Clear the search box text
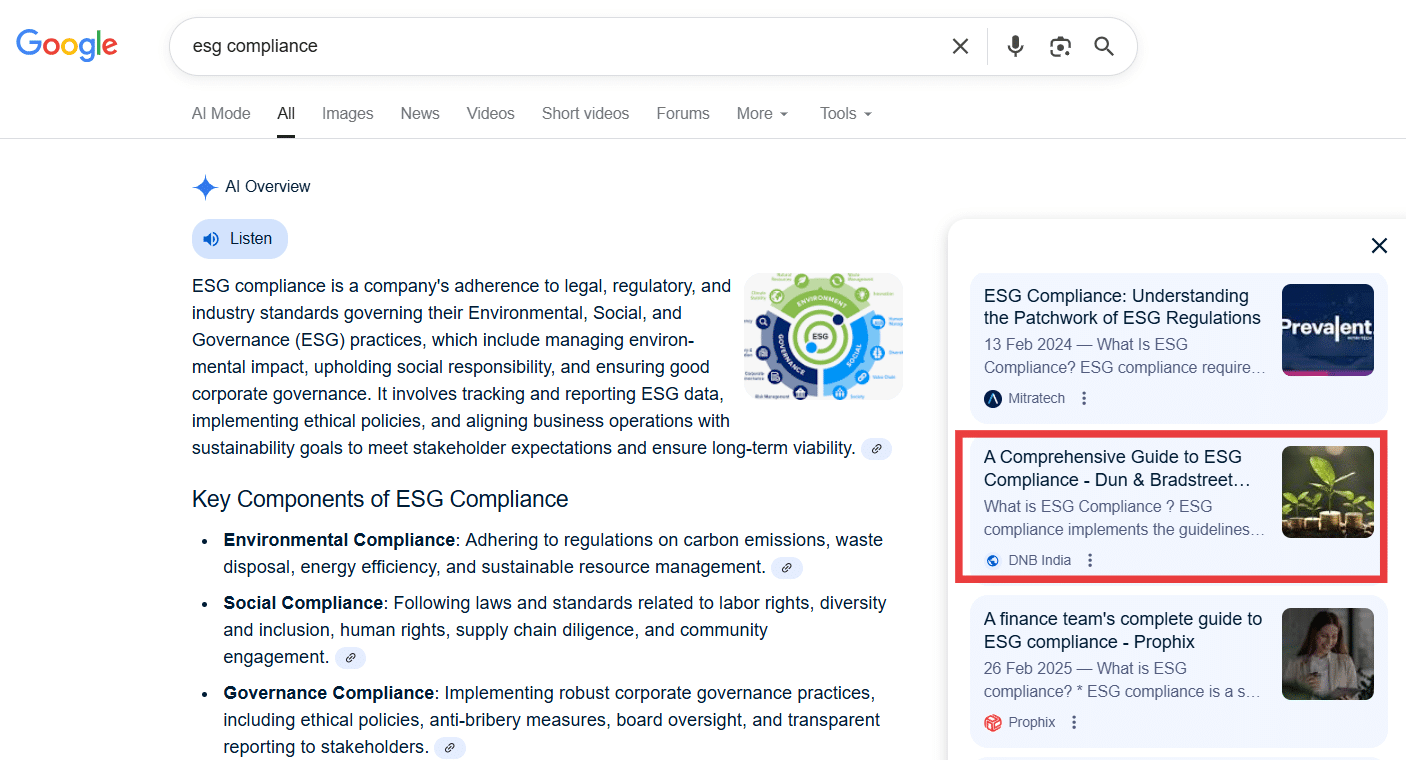Viewport: 1406px width, 760px height. (960, 46)
